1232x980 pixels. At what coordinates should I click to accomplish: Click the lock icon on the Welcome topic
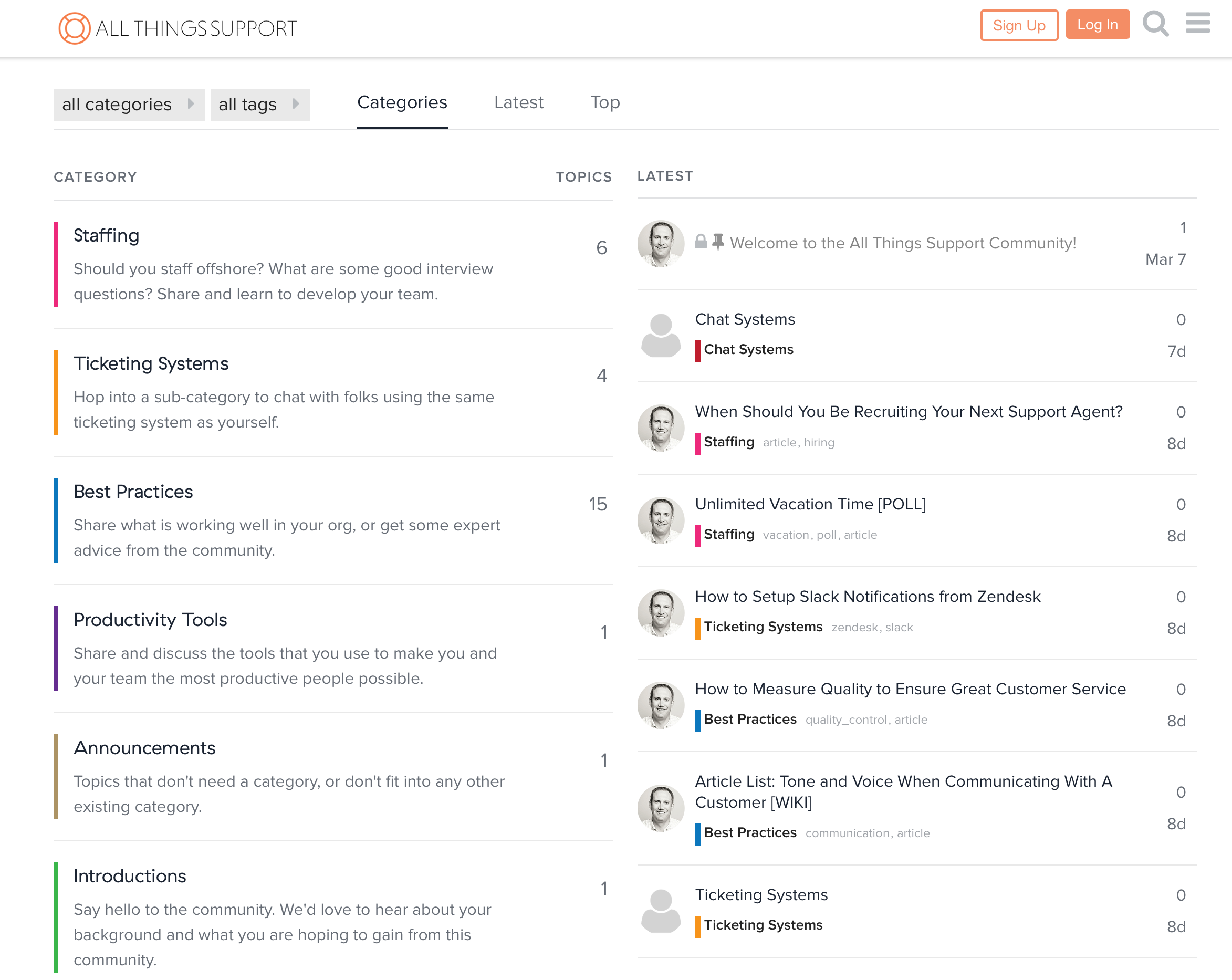click(701, 242)
